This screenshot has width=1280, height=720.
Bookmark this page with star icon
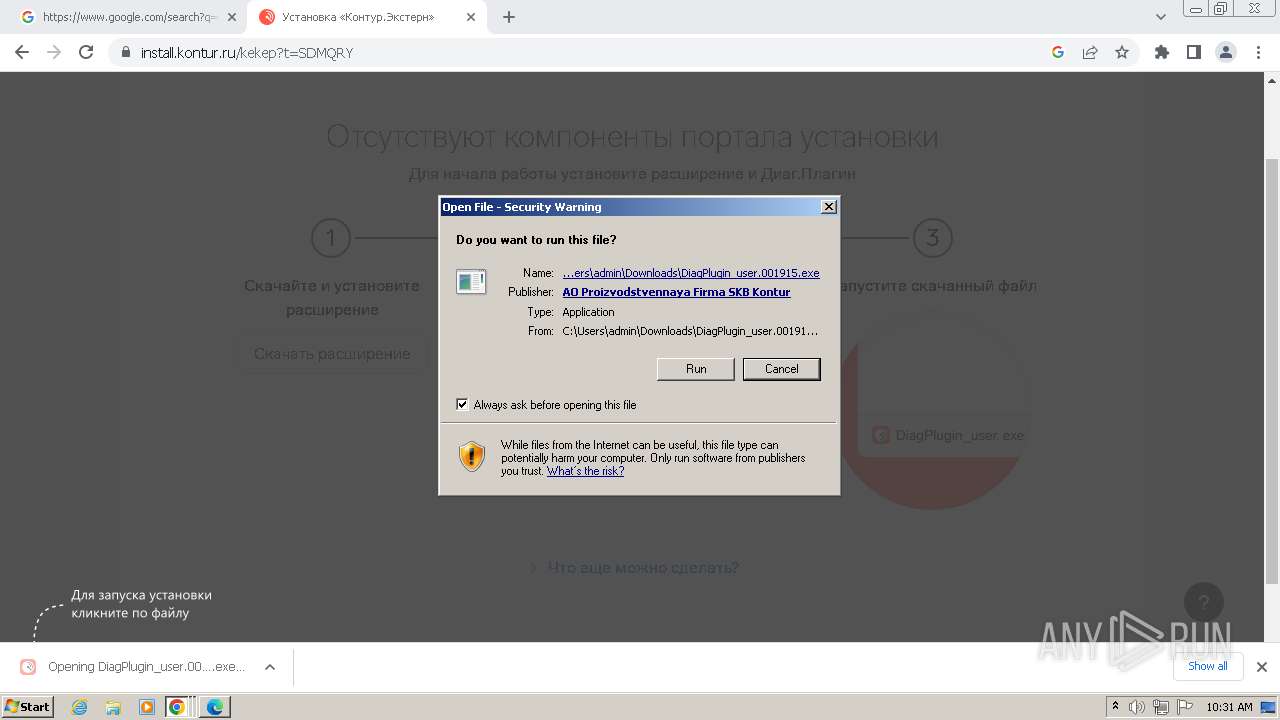pyautogui.click(x=1122, y=52)
